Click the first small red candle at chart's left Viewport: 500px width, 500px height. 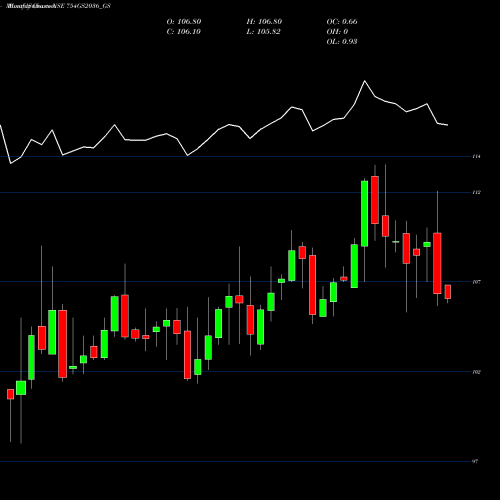tap(10, 394)
